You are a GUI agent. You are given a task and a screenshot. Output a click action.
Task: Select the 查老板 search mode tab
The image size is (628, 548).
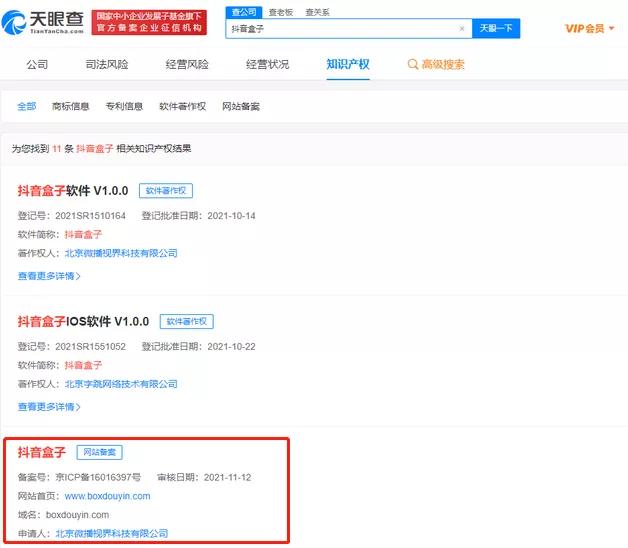281,12
